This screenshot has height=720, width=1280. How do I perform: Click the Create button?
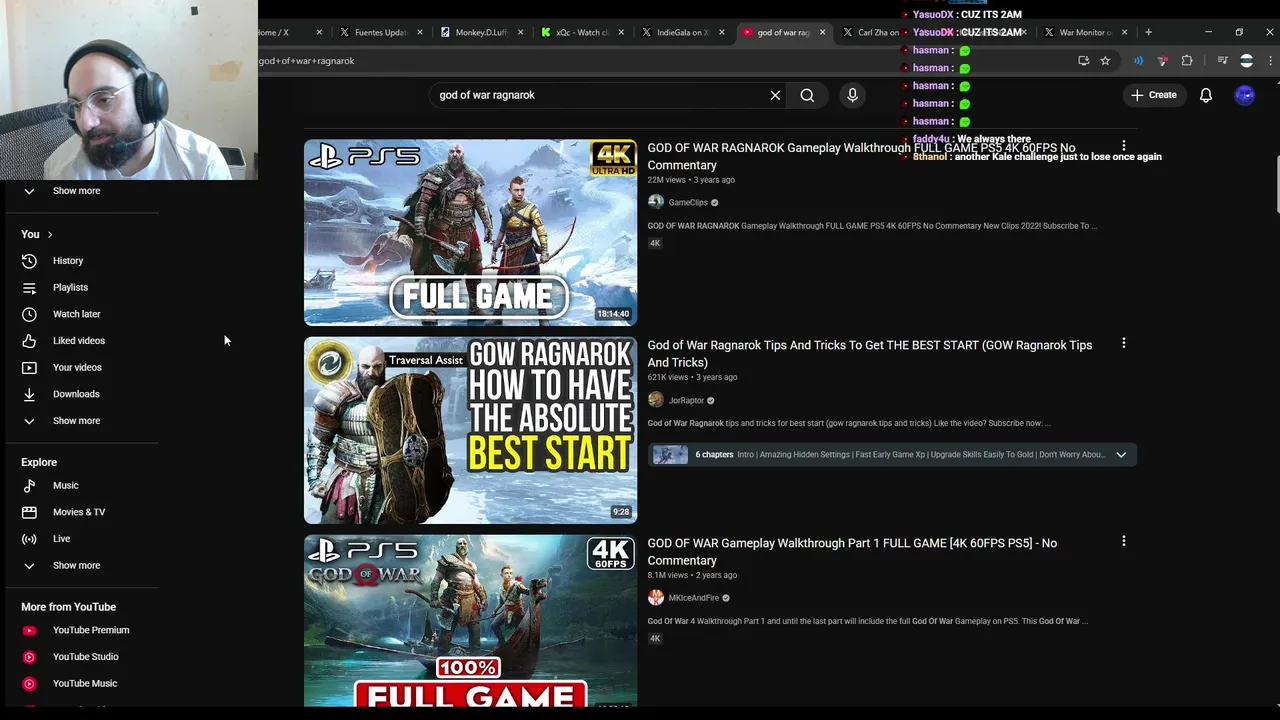[1154, 95]
